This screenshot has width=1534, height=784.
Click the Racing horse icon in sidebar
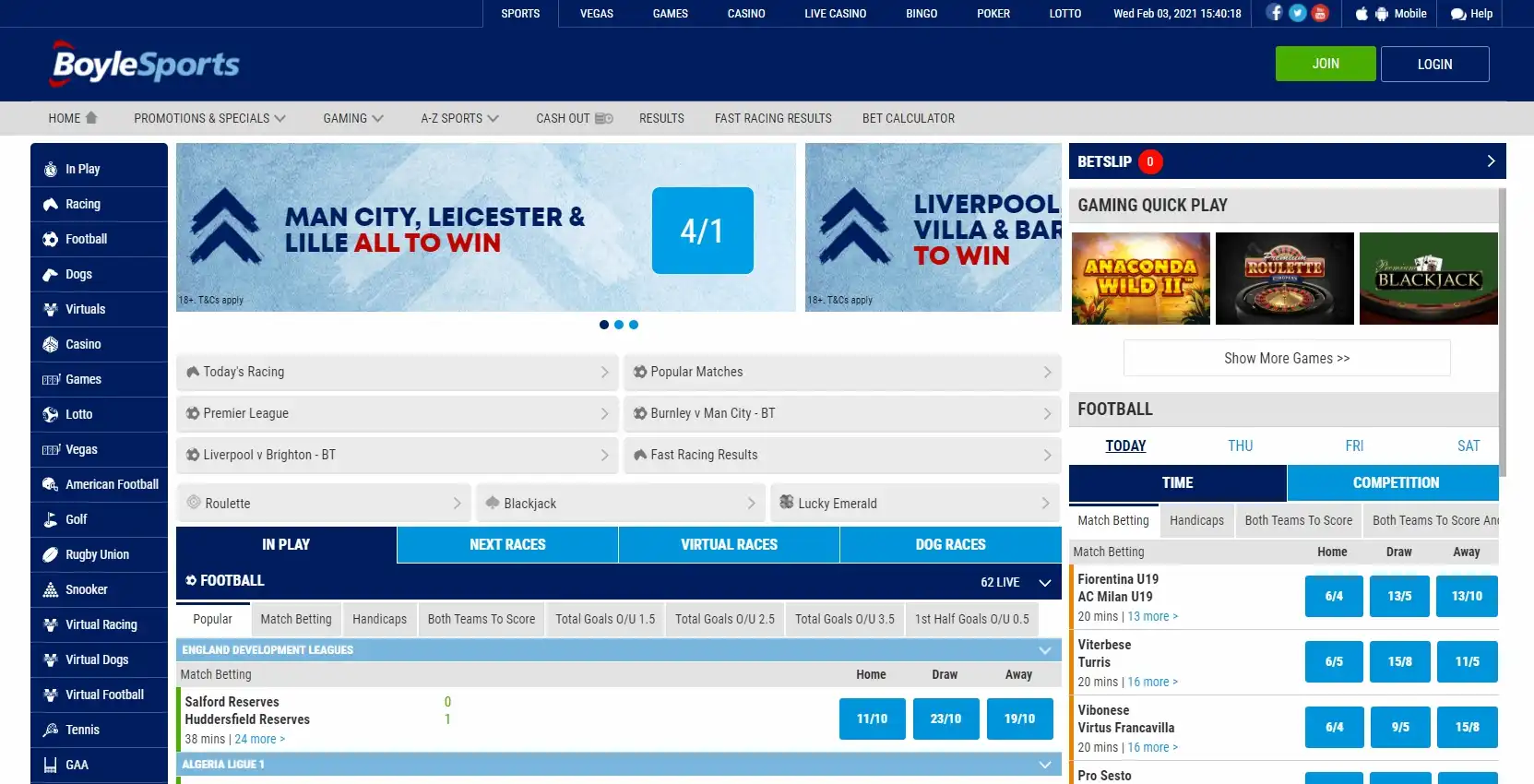click(x=51, y=205)
